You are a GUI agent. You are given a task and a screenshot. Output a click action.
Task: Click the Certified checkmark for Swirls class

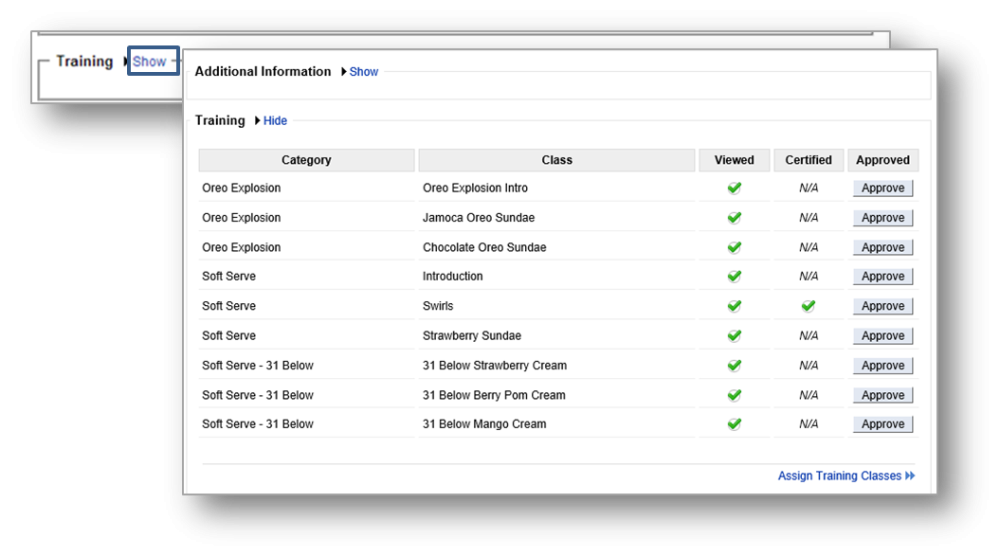pos(808,306)
